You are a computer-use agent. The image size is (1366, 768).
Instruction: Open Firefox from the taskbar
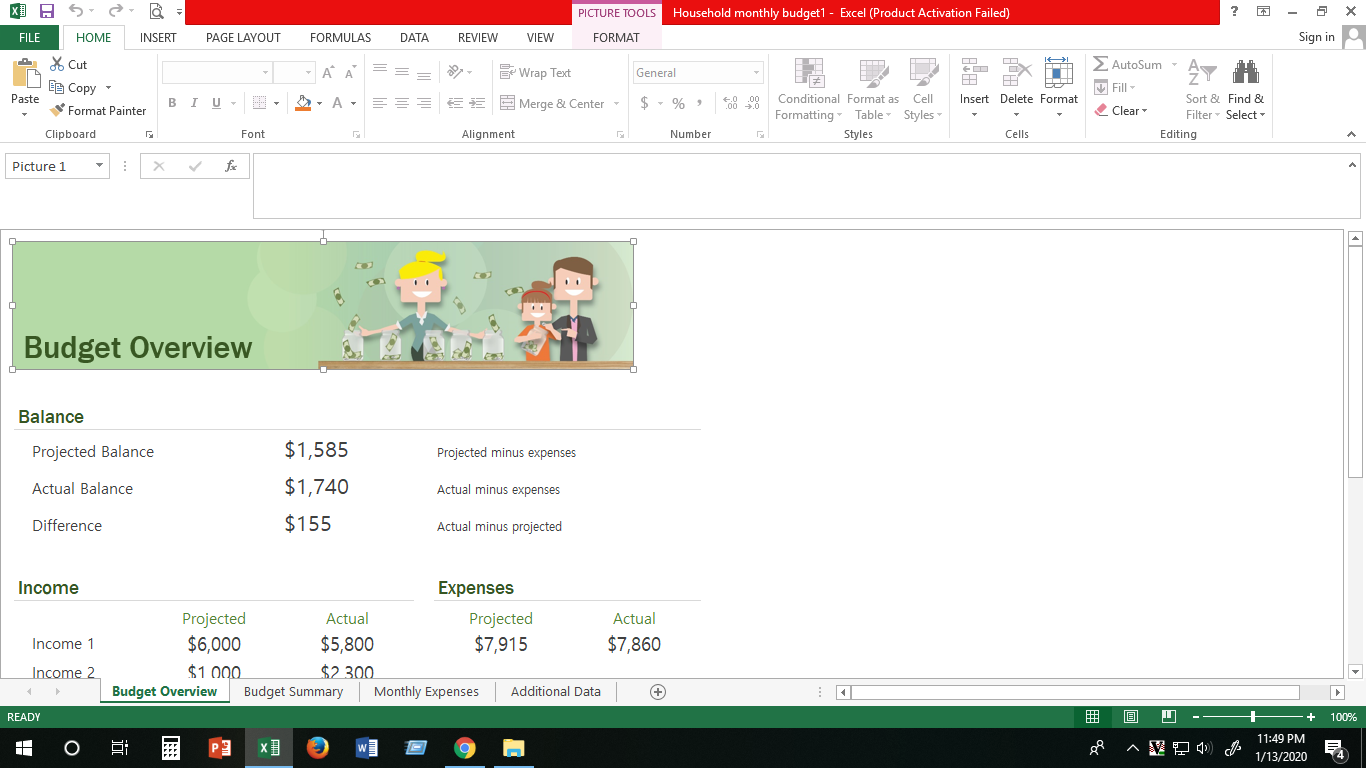click(x=318, y=748)
